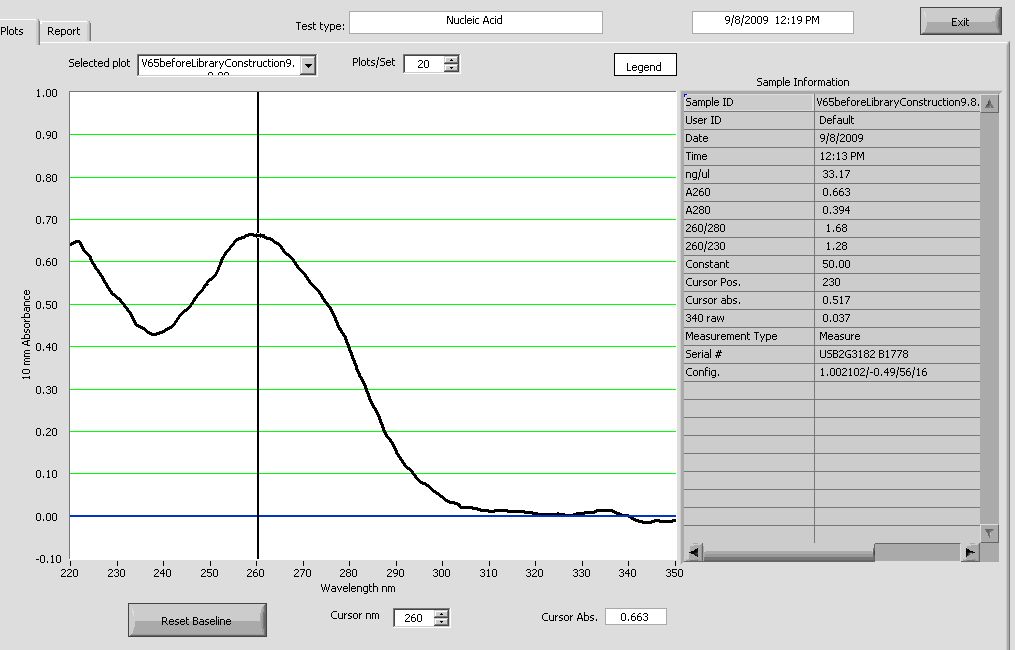Screen dimensions: 1015x650
Task: Increase the Cursor nm value
Action: 441,614
